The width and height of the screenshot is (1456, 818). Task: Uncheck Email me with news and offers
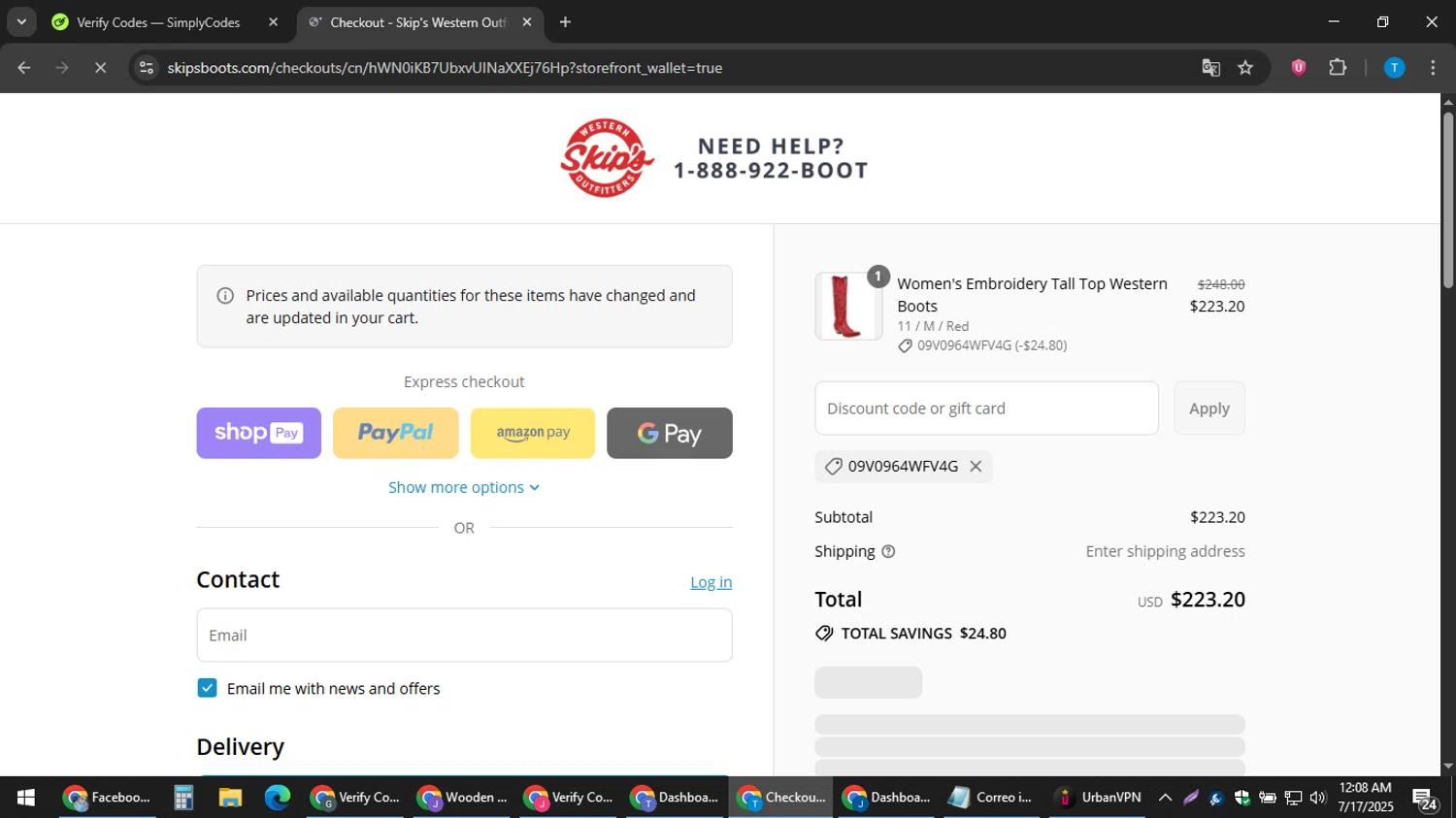(207, 688)
